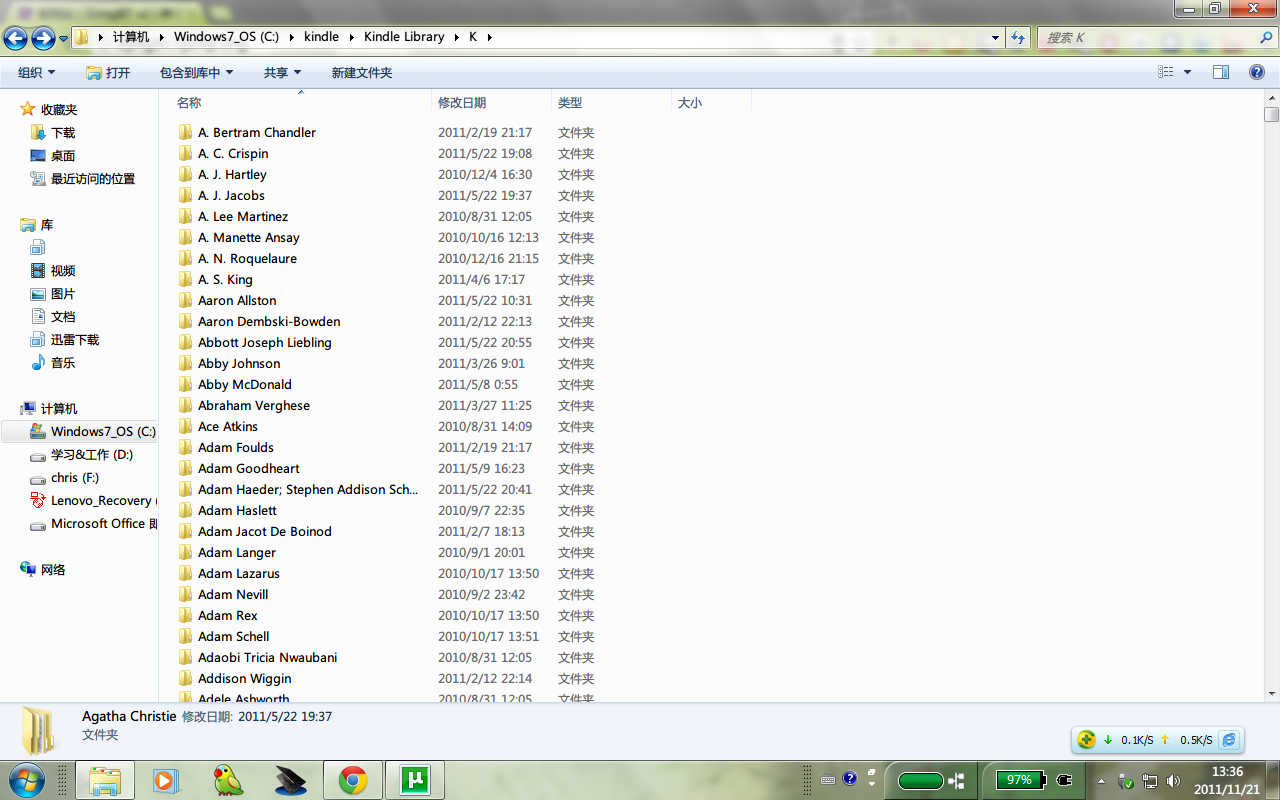The image size is (1280, 800).
Task: Select the Adaobi Tricia Nwaubani folder
Action: [267, 657]
